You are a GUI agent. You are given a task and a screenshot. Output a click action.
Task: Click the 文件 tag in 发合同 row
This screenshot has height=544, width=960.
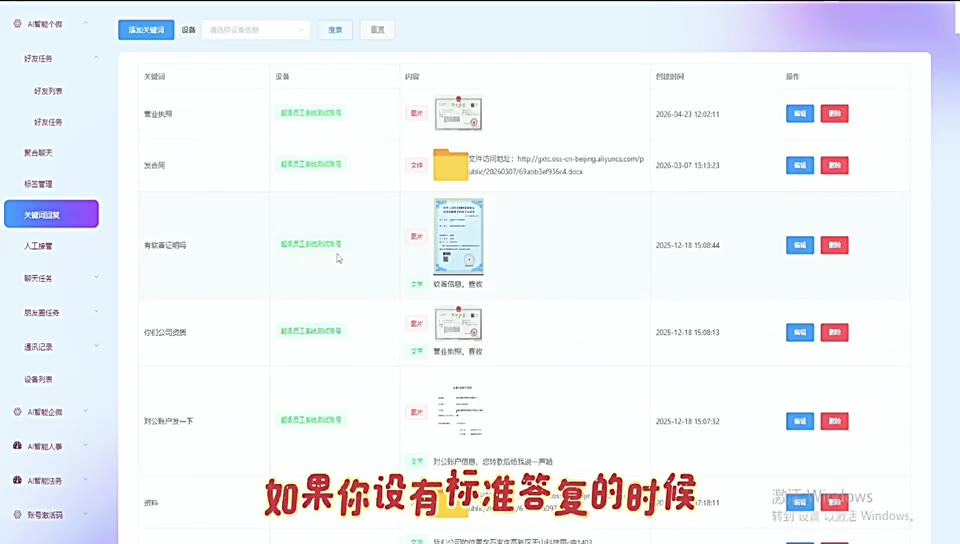[416, 165]
